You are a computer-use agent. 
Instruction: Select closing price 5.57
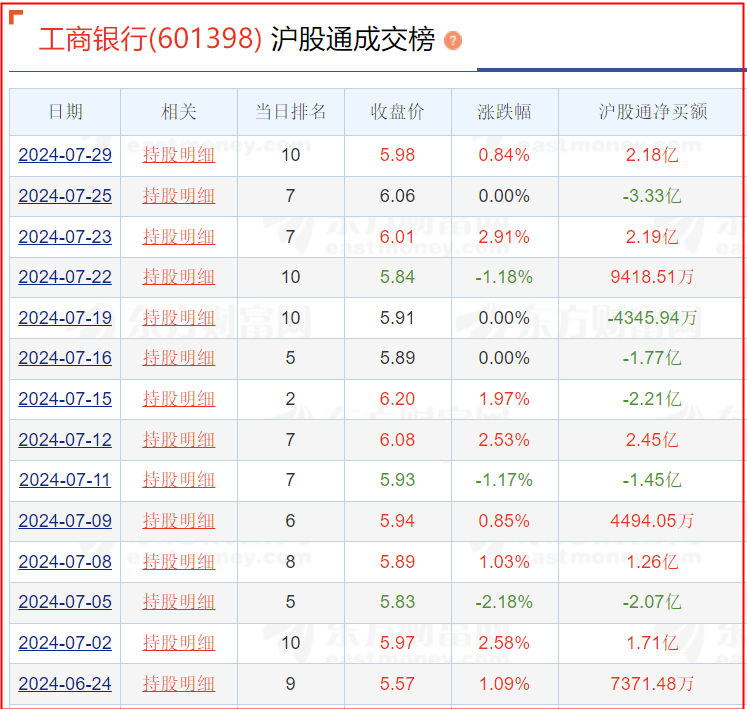coord(397,684)
